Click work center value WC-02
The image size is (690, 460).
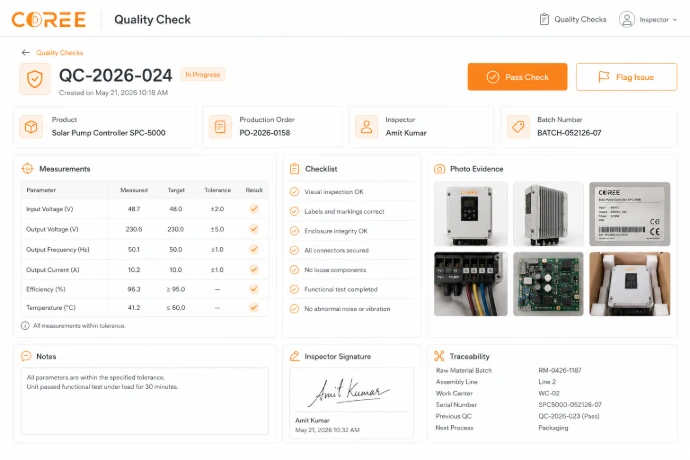[x=549, y=393]
